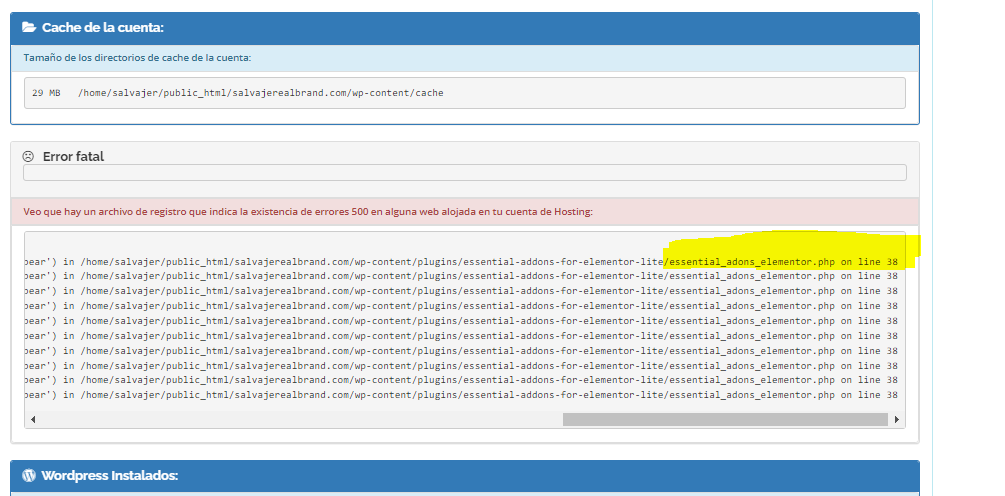Click the Error fatal heading
This screenshot has height=496, width=1005.
[73, 156]
